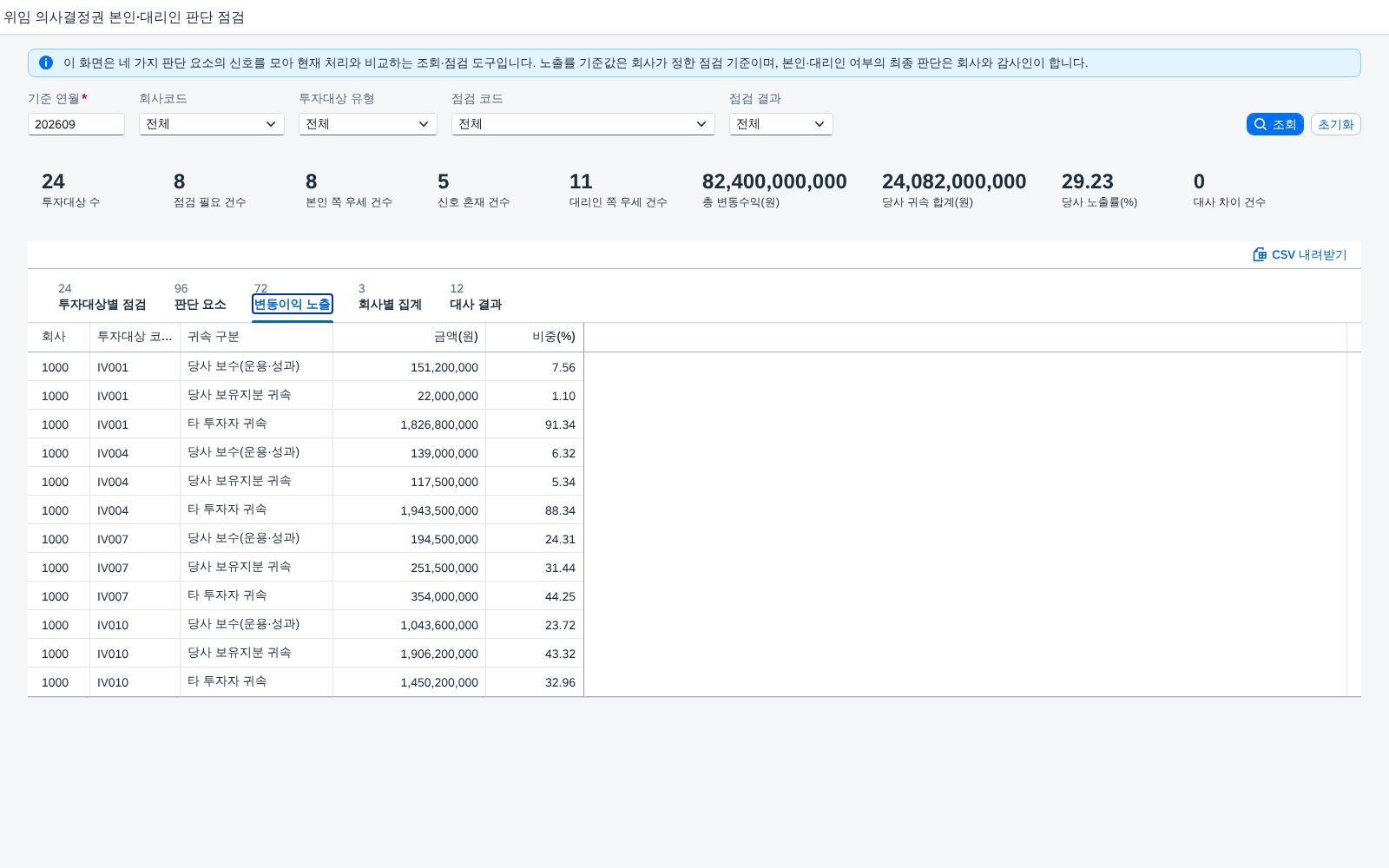Click the 귀속 구분 column header

pos(256,337)
